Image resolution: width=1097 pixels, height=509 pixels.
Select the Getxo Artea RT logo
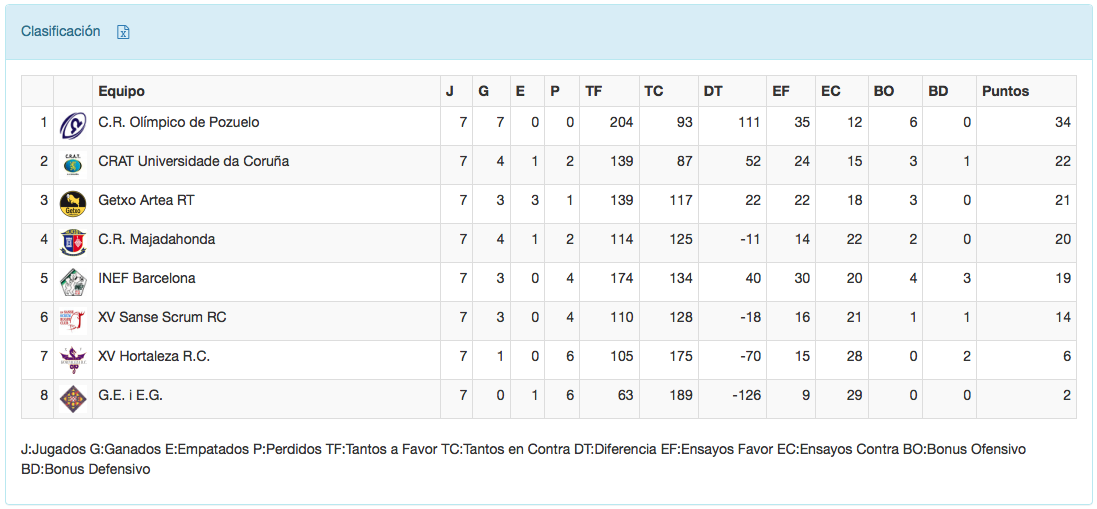[x=73, y=203]
